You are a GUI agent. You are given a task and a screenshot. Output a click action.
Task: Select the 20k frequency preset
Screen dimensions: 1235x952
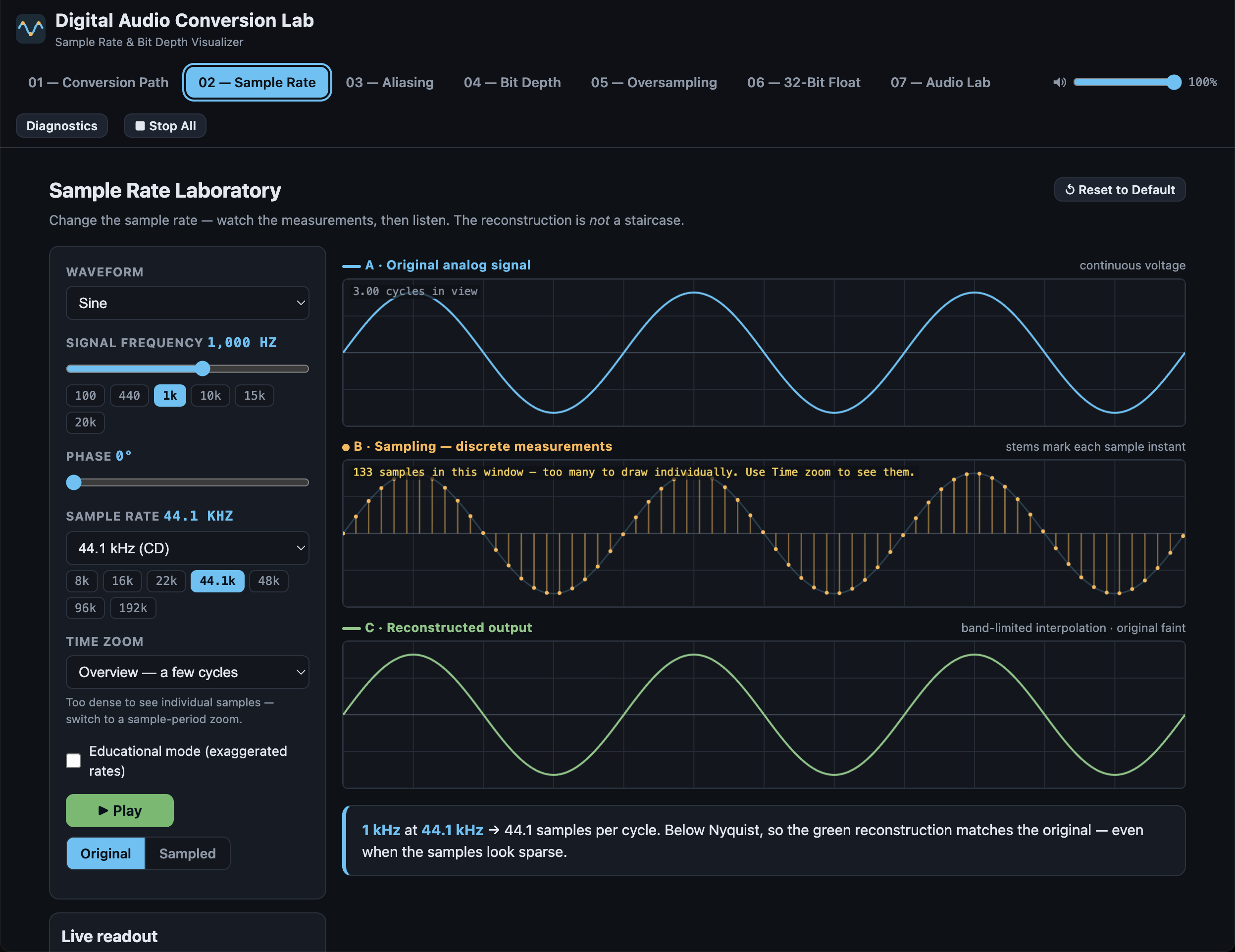pos(85,422)
